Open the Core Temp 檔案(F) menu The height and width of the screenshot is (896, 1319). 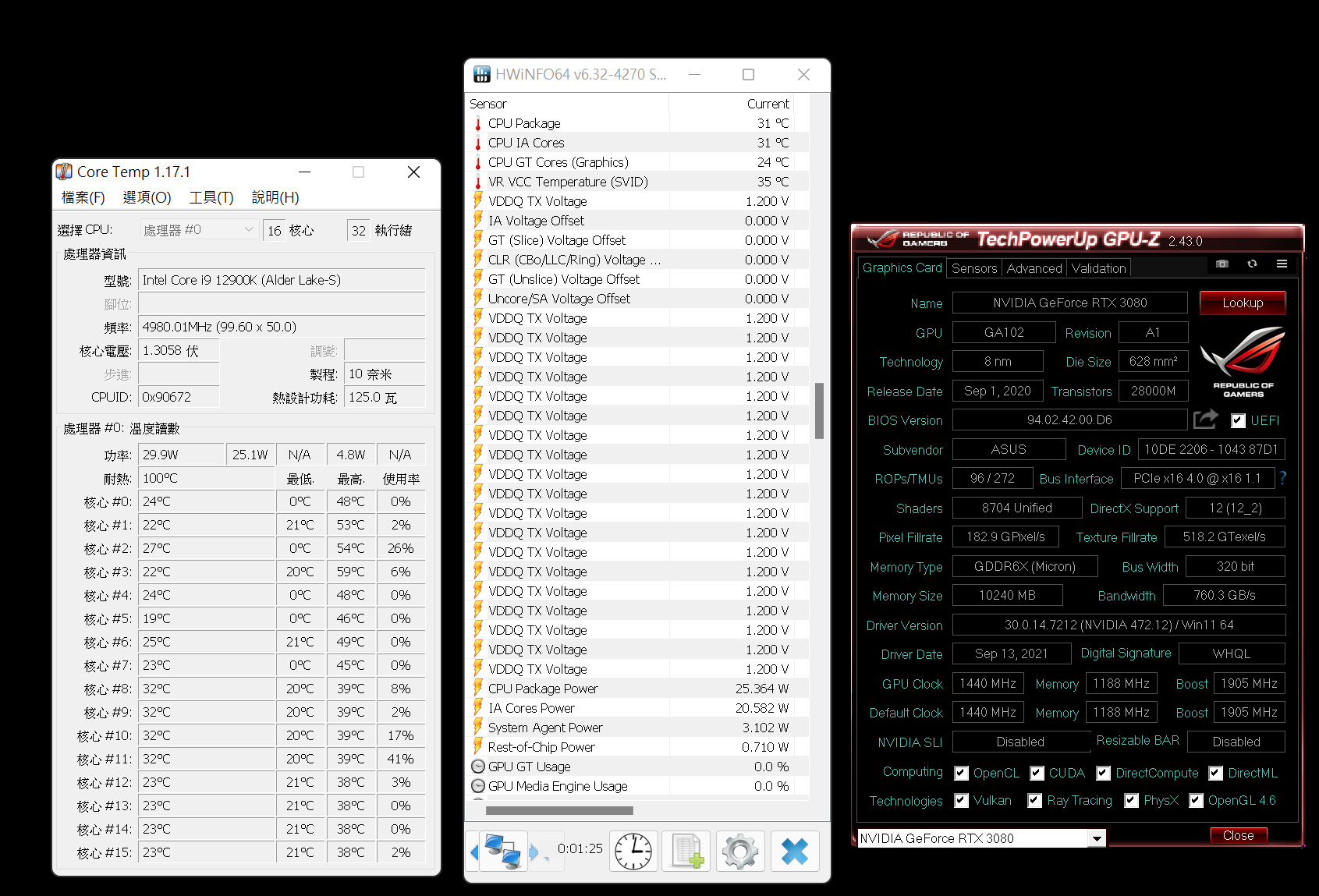point(83,197)
